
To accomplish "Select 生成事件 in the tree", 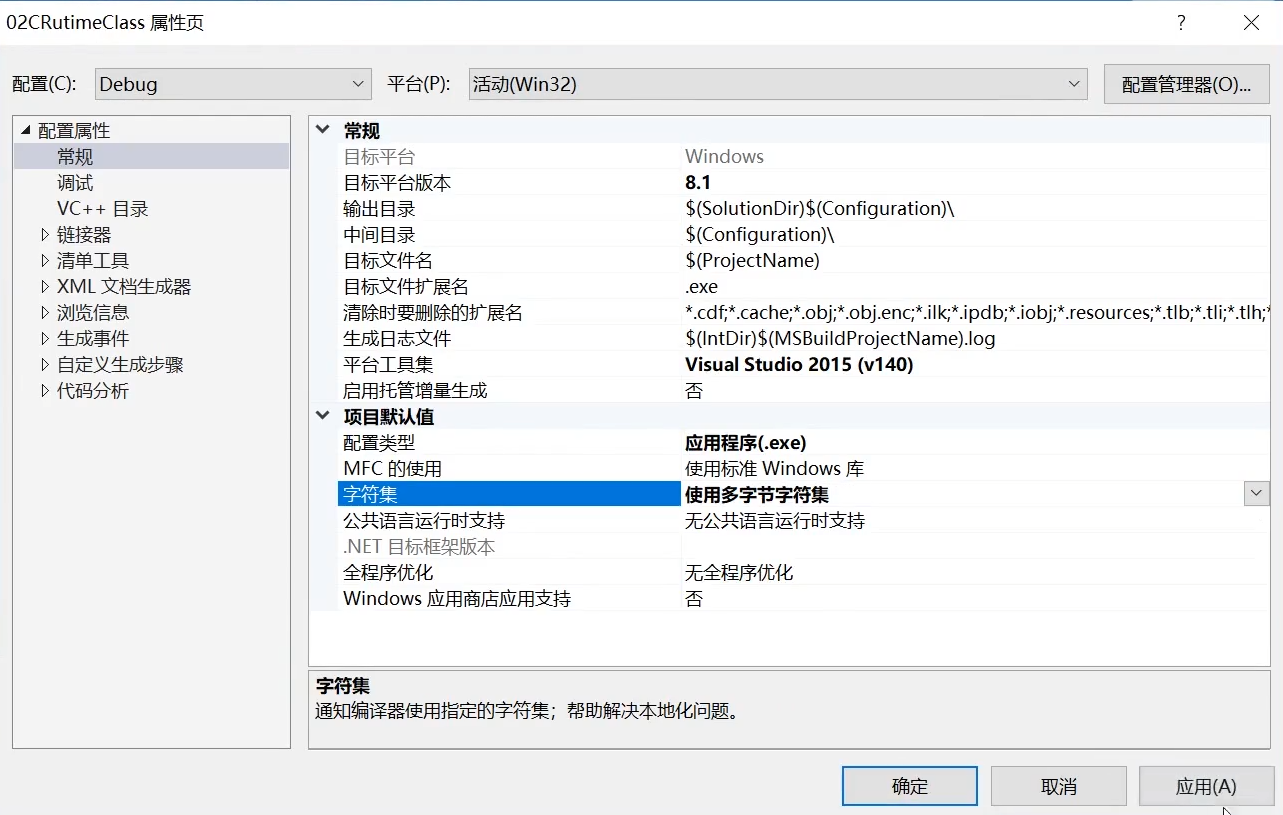I will (90, 338).
